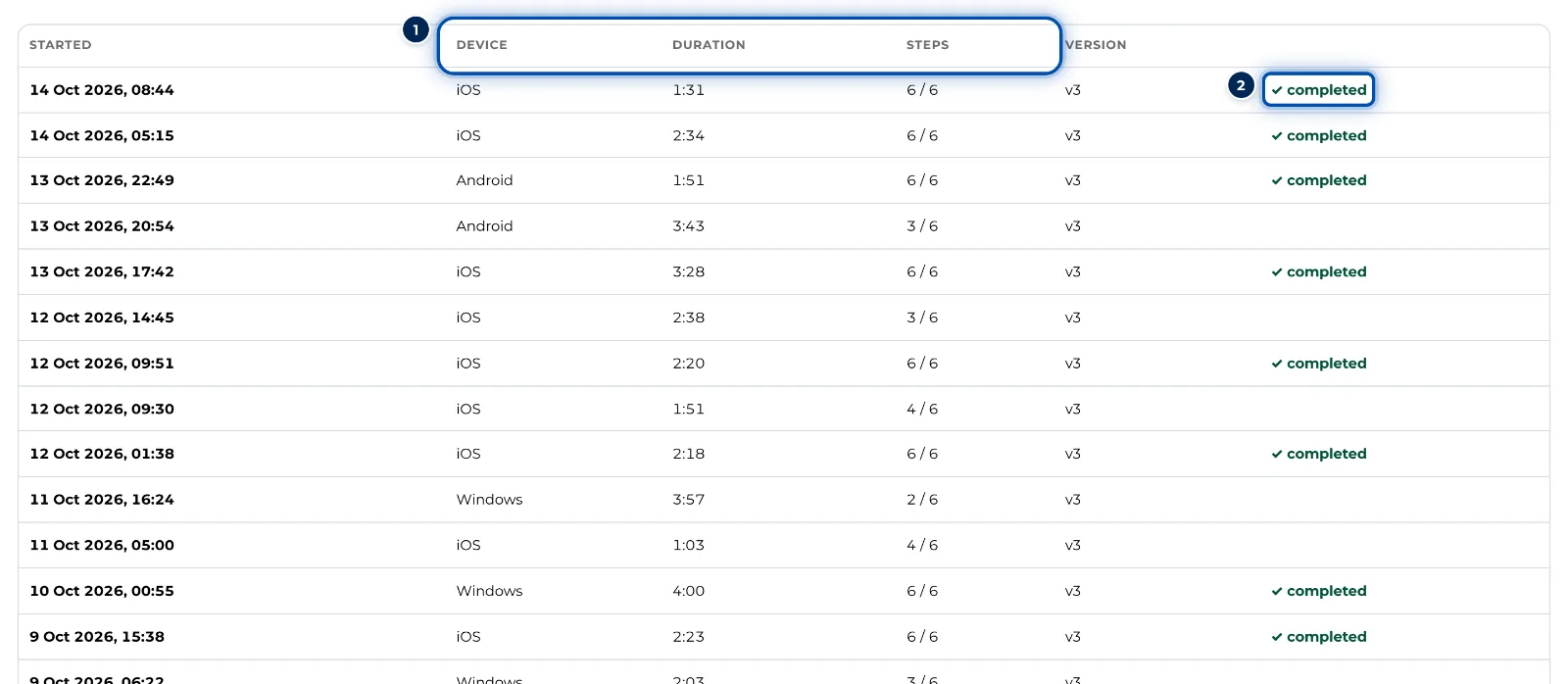Image resolution: width=1568 pixels, height=684 pixels.
Task: Click the duration 2:20 cell
Action: coord(688,364)
